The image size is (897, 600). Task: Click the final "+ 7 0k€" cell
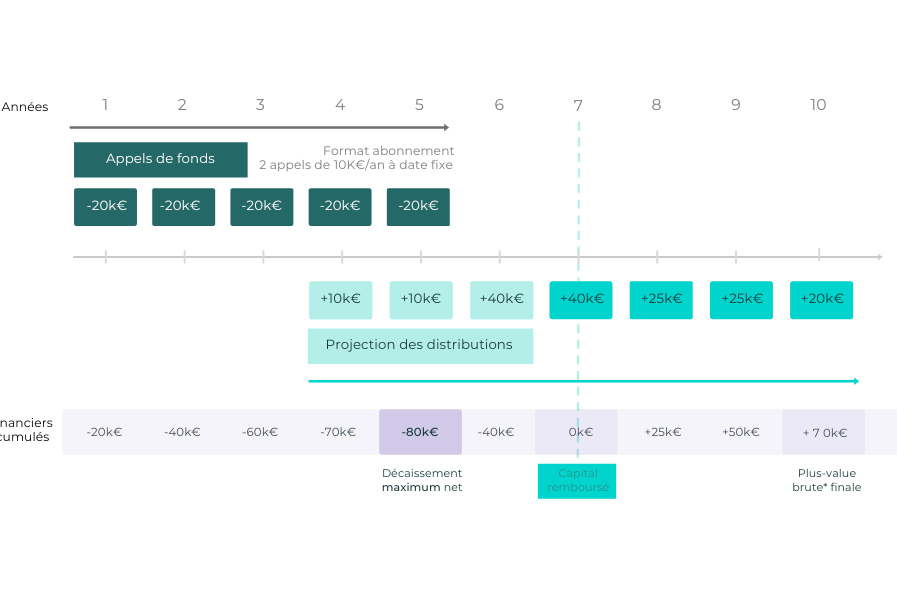click(824, 432)
